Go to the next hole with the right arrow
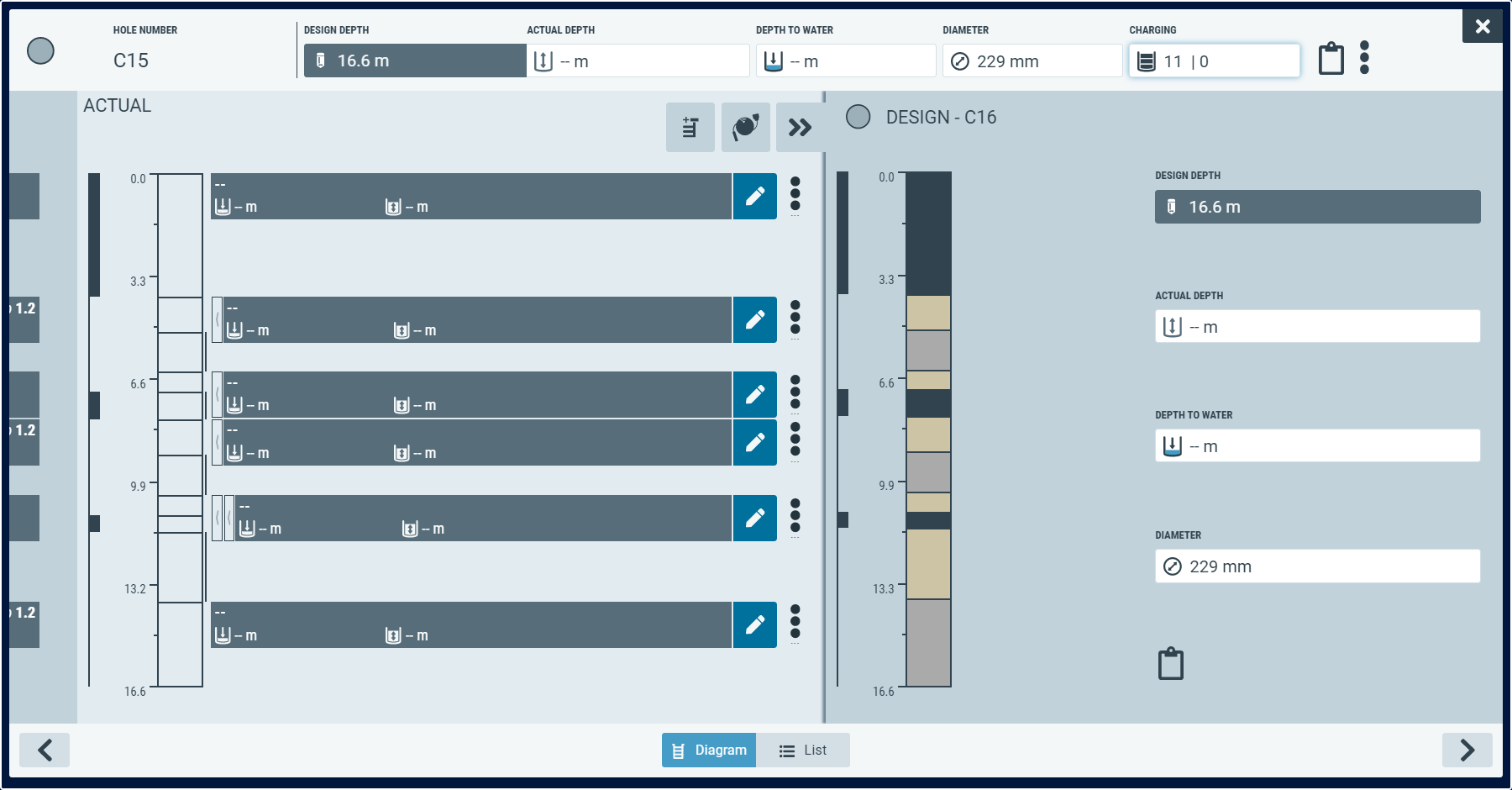Viewport: 1512px width, 790px height. click(1467, 750)
